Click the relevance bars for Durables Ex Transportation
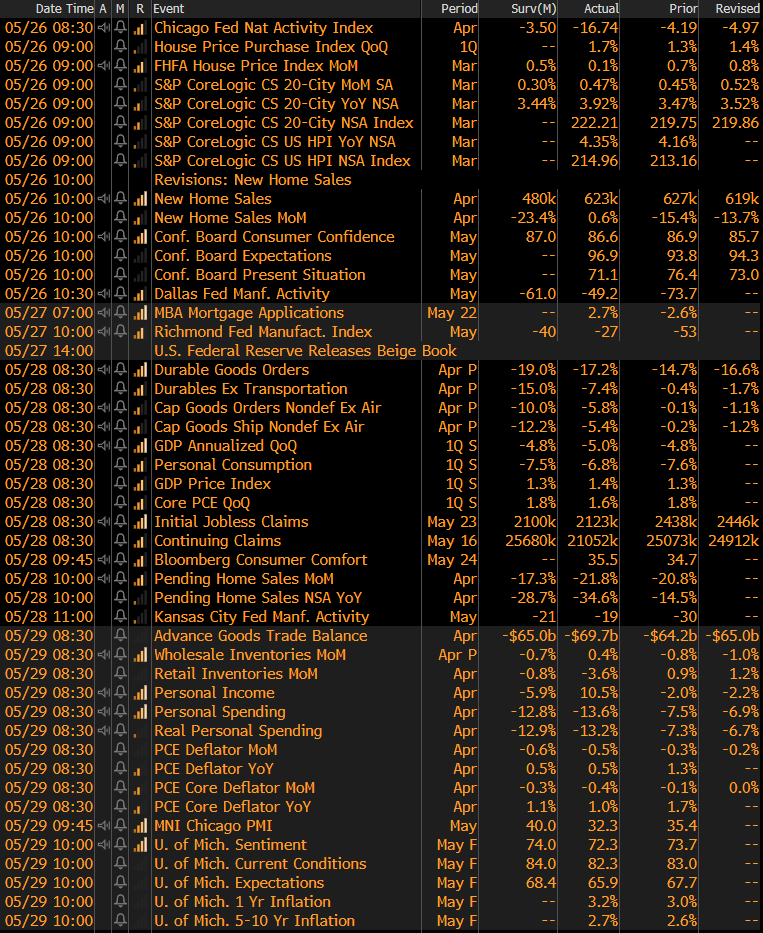Viewport: 763px width, 933px height. 140,389
